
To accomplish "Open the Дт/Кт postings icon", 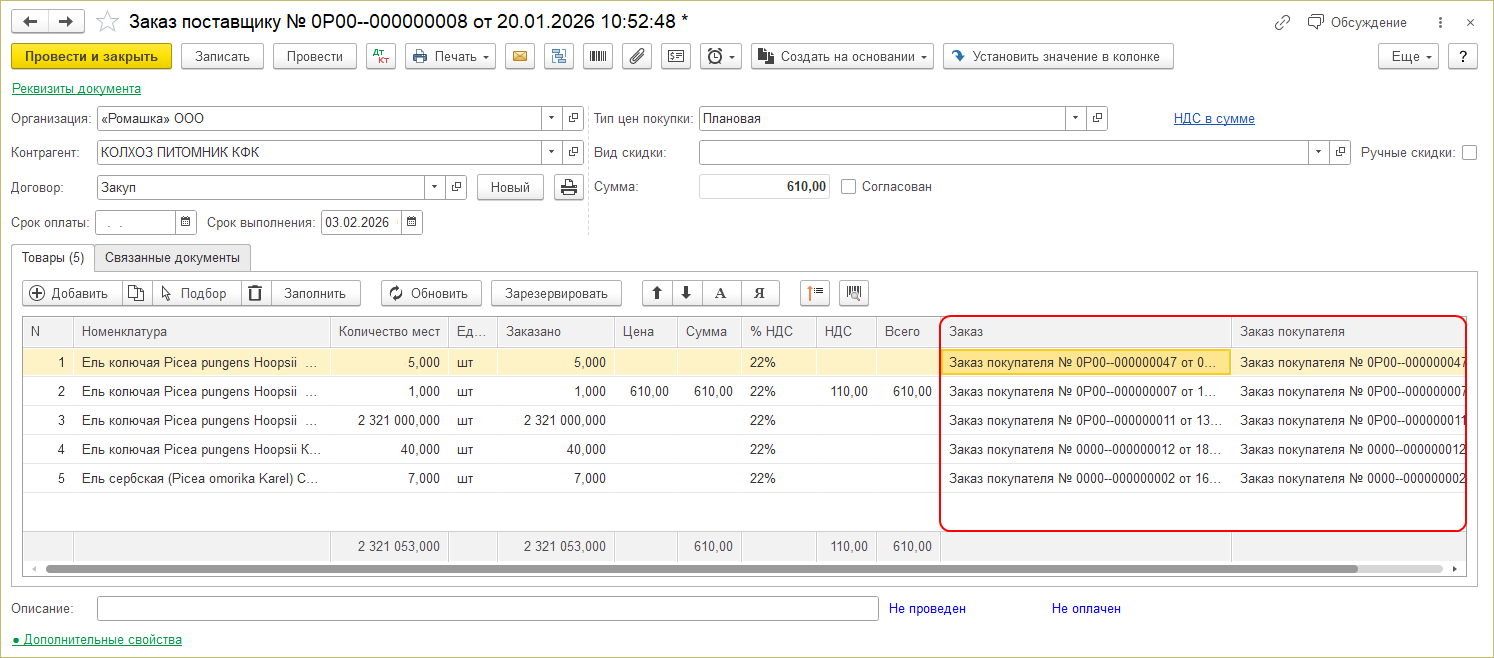I will pyautogui.click(x=381, y=57).
